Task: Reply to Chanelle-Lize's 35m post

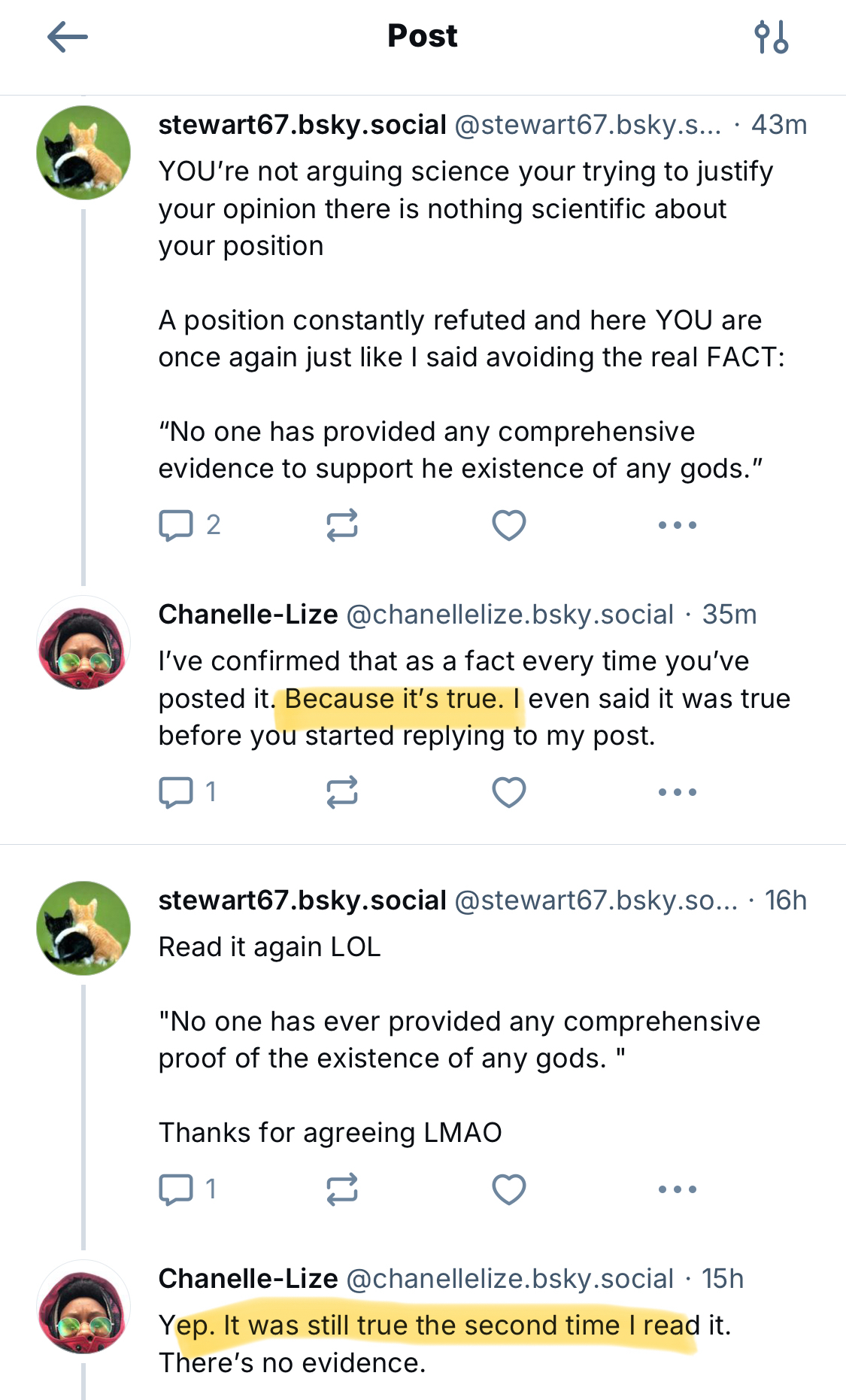Action: click(x=177, y=792)
